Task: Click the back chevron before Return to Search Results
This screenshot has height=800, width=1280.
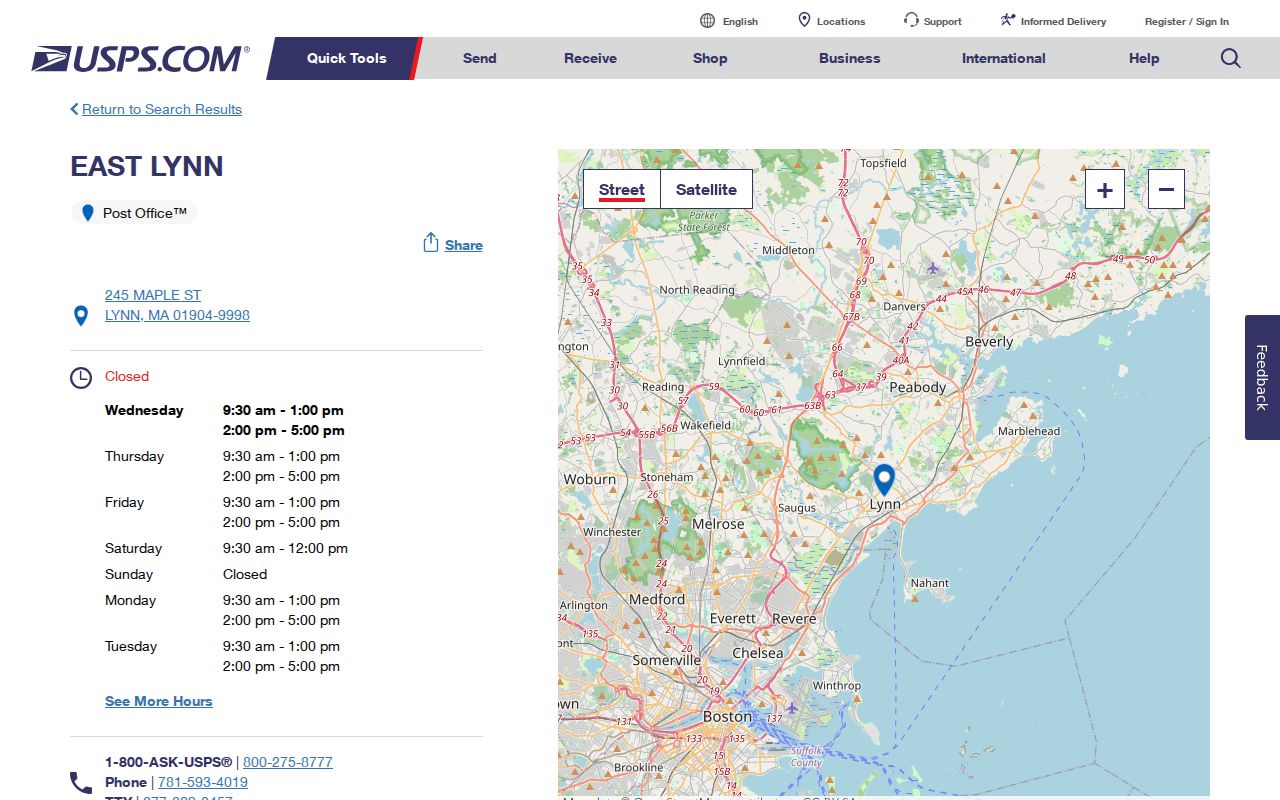Action: pyautogui.click(x=74, y=109)
